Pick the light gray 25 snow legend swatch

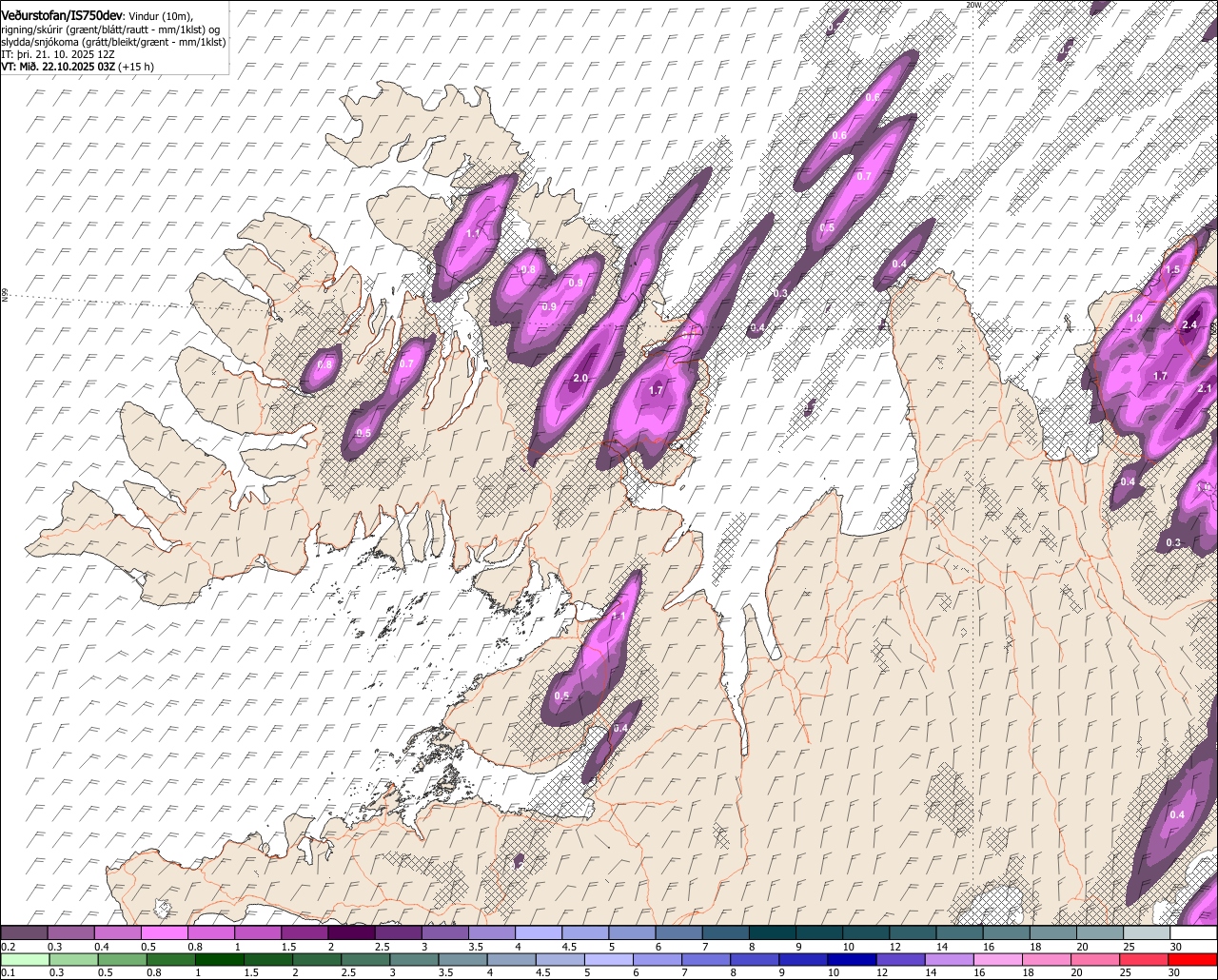(1148, 932)
